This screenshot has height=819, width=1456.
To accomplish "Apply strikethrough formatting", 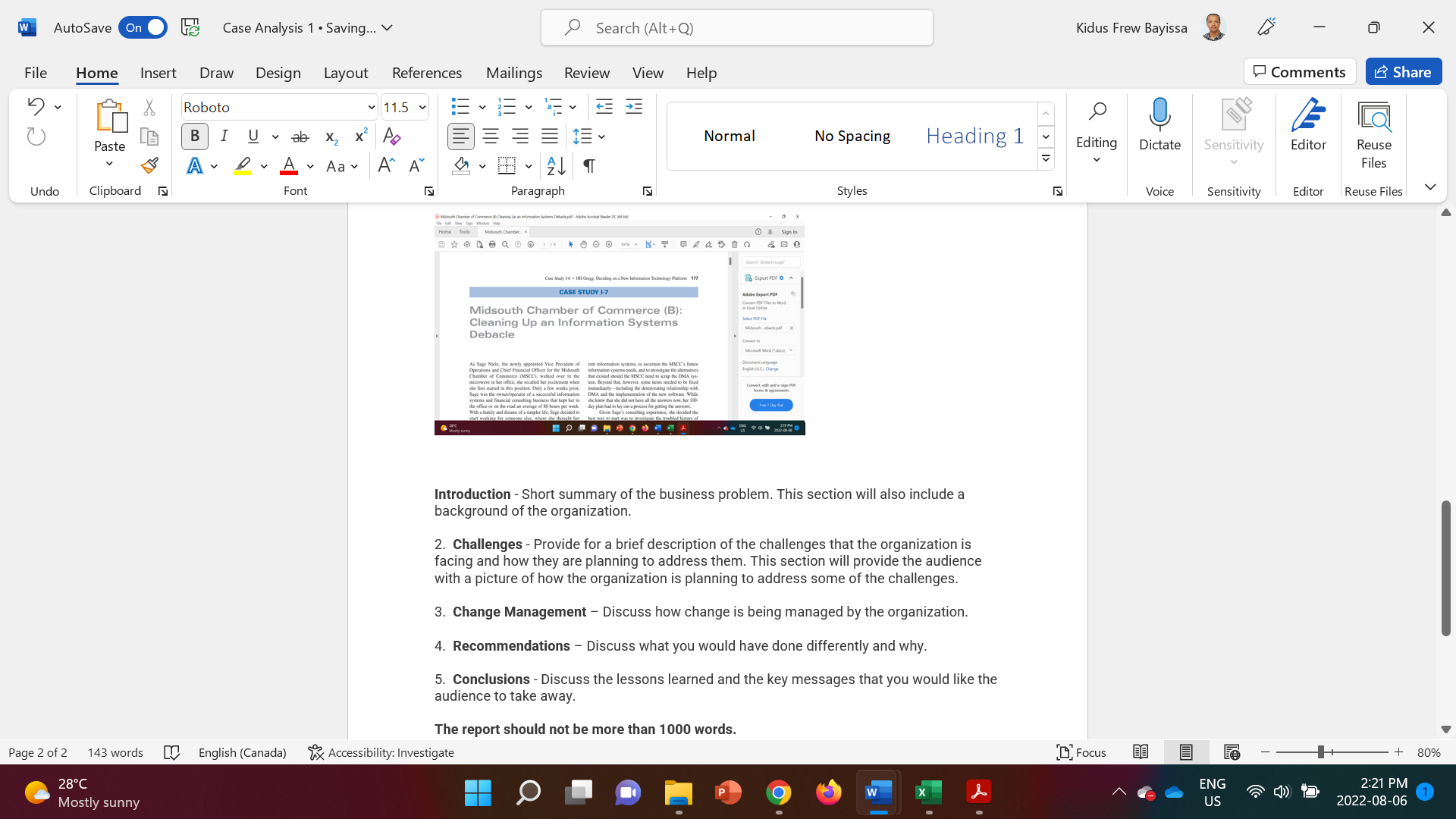I will pyautogui.click(x=300, y=136).
